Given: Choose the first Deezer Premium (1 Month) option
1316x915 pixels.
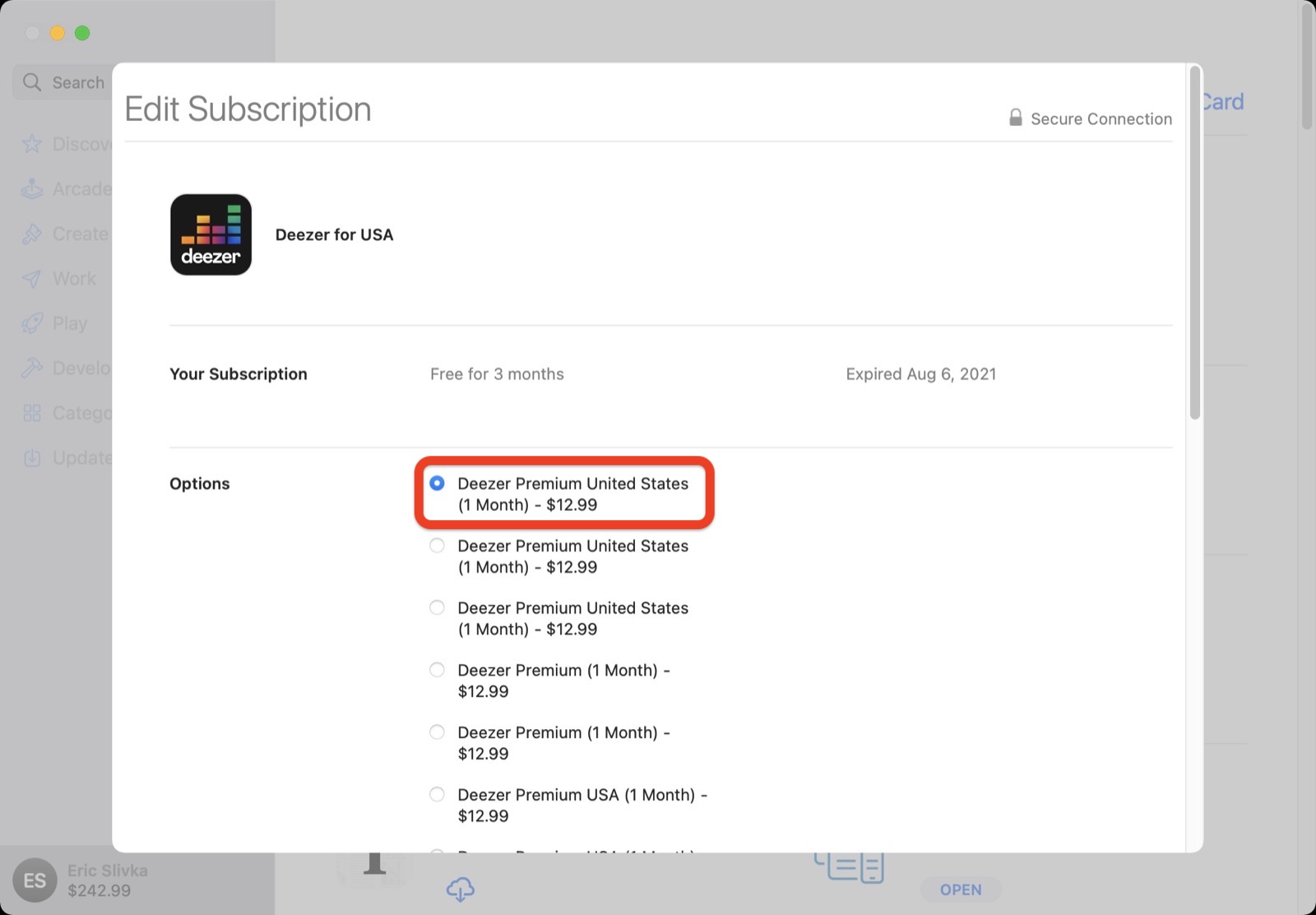Looking at the screenshot, I should point(437,670).
